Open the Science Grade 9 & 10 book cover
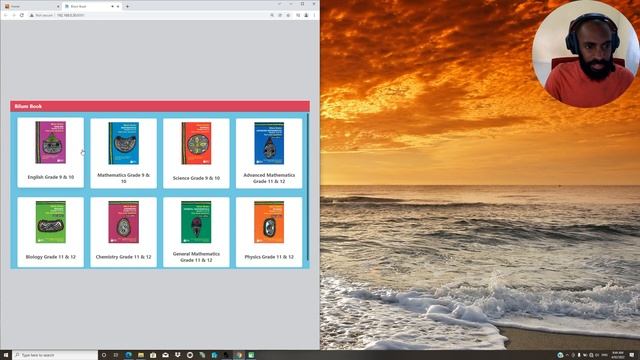 [x=196, y=143]
